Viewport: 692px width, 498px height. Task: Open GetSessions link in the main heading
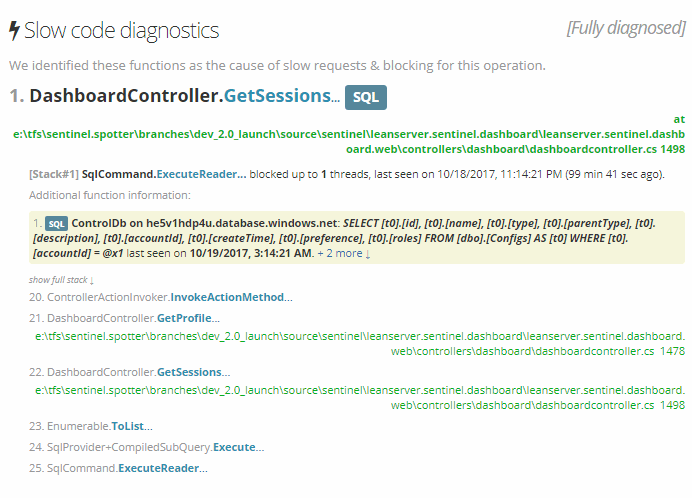(x=282, y=96)
